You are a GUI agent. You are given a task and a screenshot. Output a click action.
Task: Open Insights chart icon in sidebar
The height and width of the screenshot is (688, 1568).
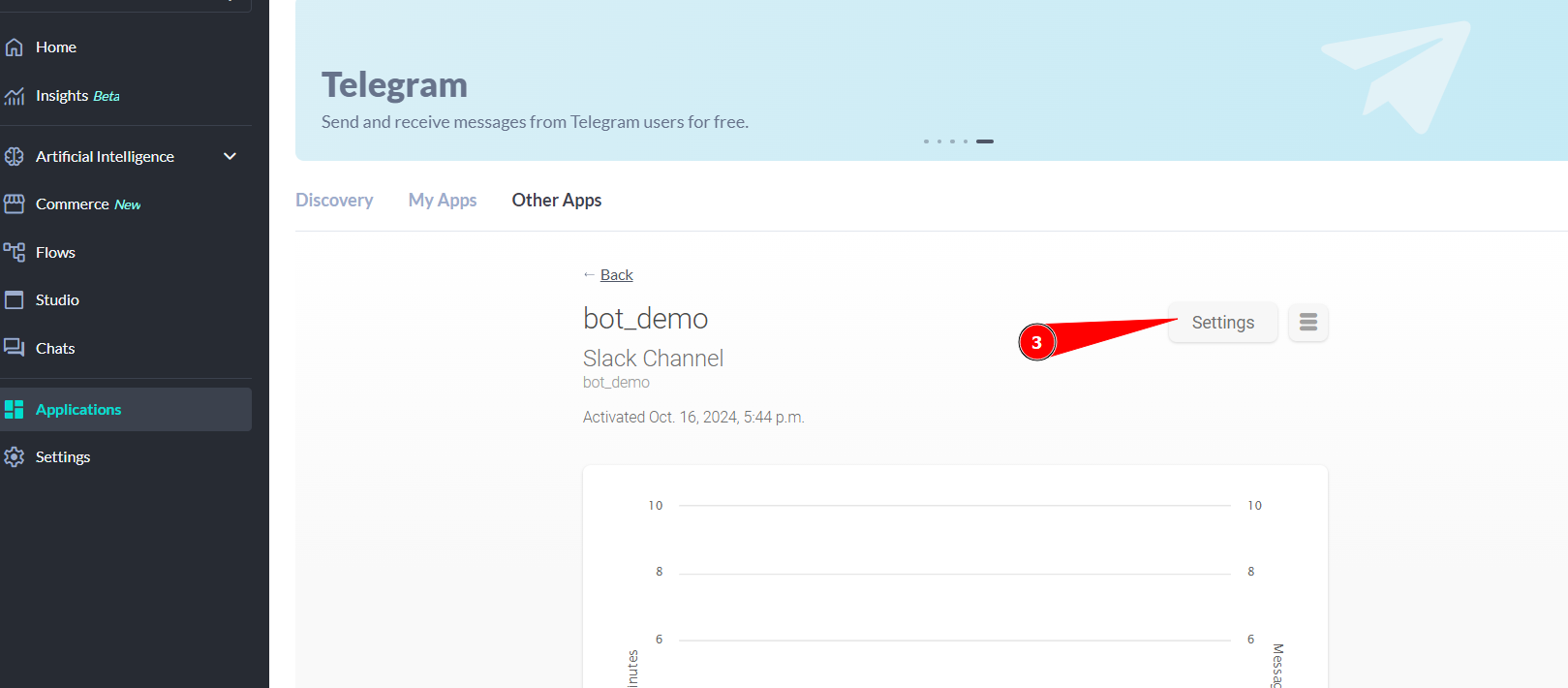pos(15,96)
